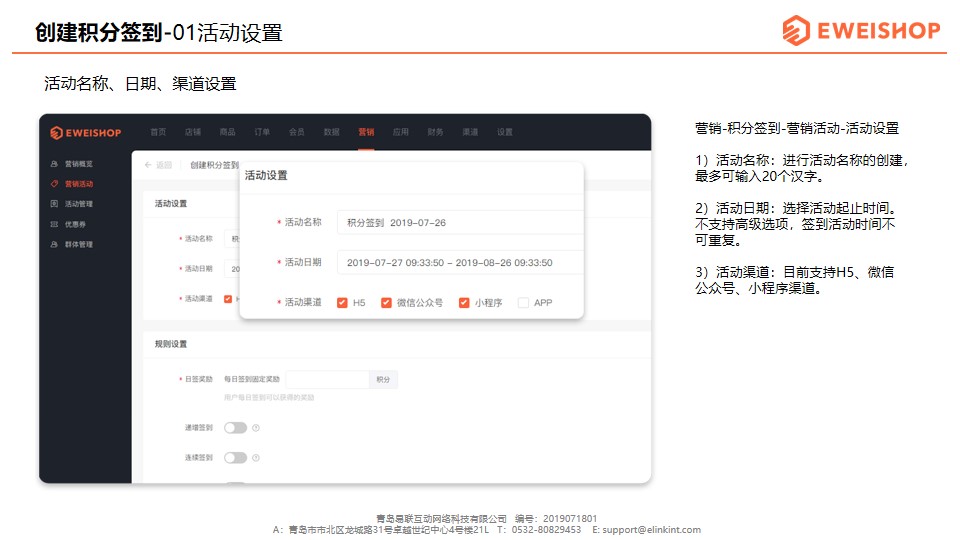Click the 每日签到固定奖励 points input field
This screenshot has width=960, height=540.
pyautogui.click(x=327, y=380)
